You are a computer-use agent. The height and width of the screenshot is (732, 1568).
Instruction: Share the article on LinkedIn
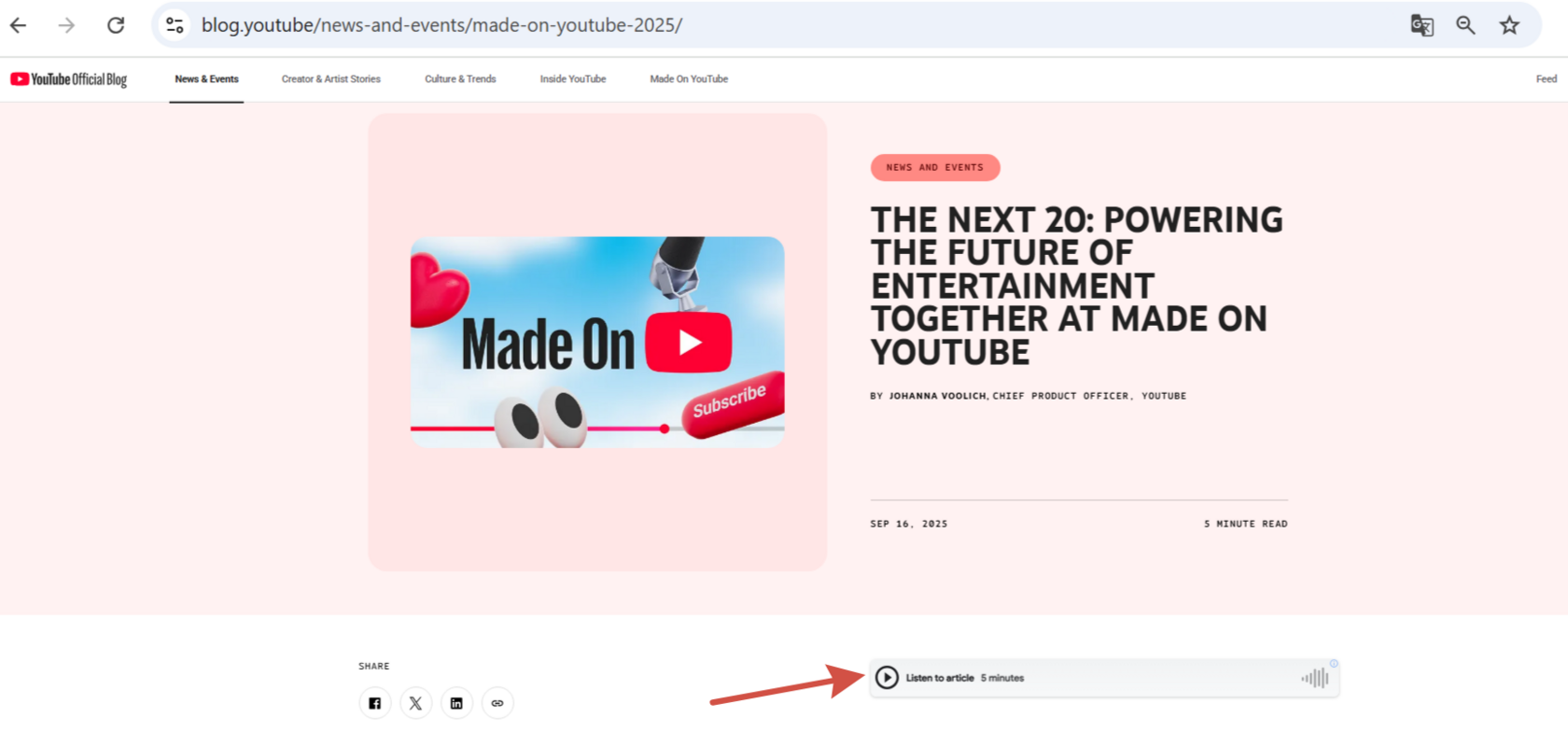[456, 703]
